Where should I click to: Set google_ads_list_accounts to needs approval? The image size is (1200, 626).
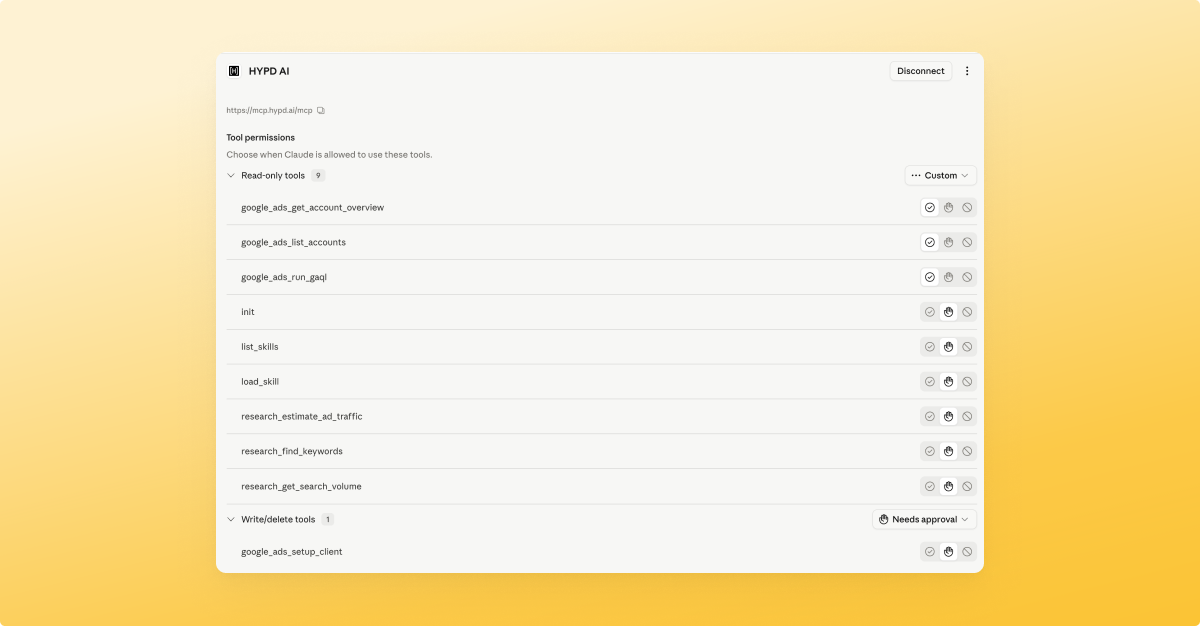tap(948, 242)
